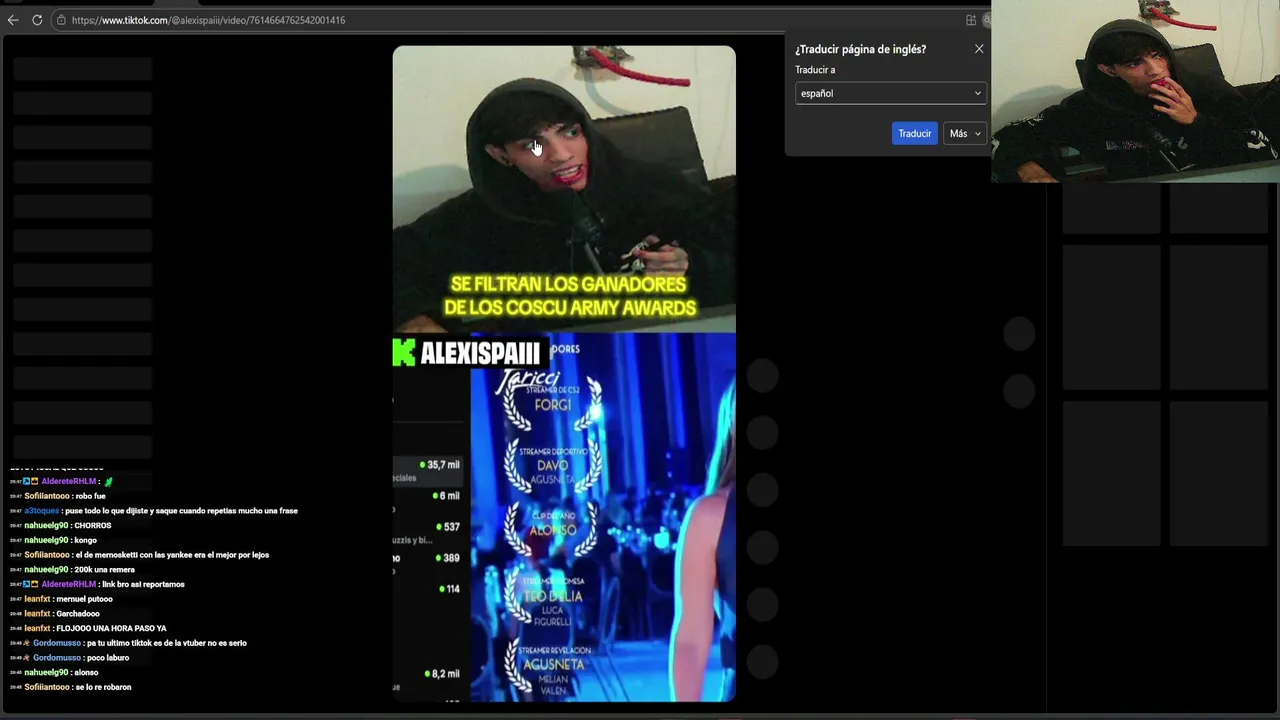Click the blue Traducir button
The width and height of the screenshot is (1280, 720).
click(914, 133)
